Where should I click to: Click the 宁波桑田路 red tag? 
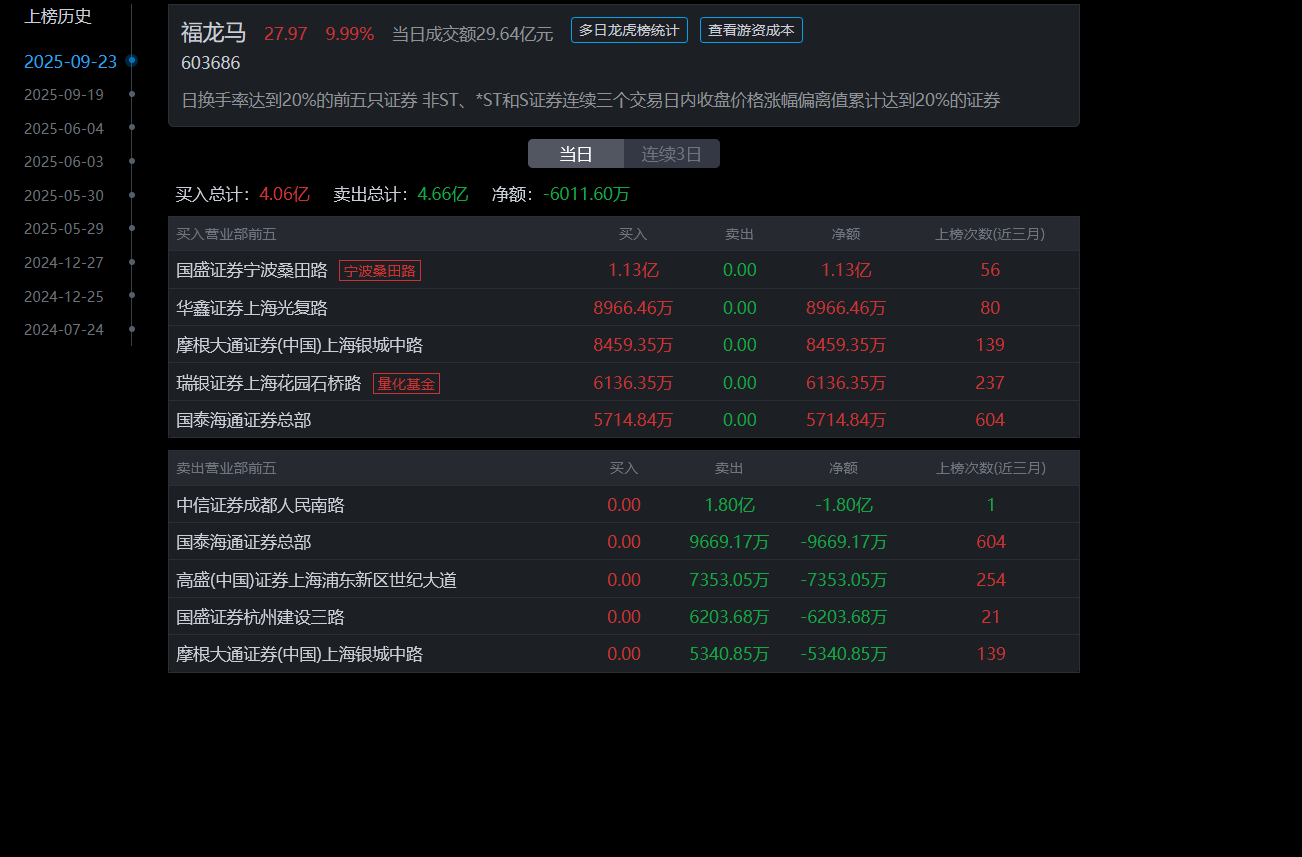tap(380, 271)
